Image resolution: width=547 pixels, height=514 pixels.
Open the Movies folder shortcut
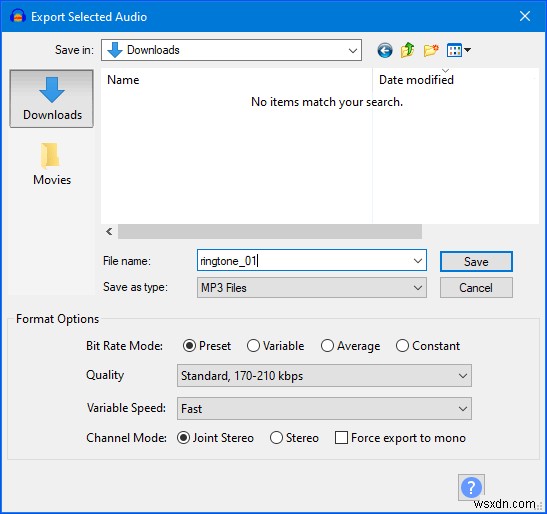click(x=52, y=164)
